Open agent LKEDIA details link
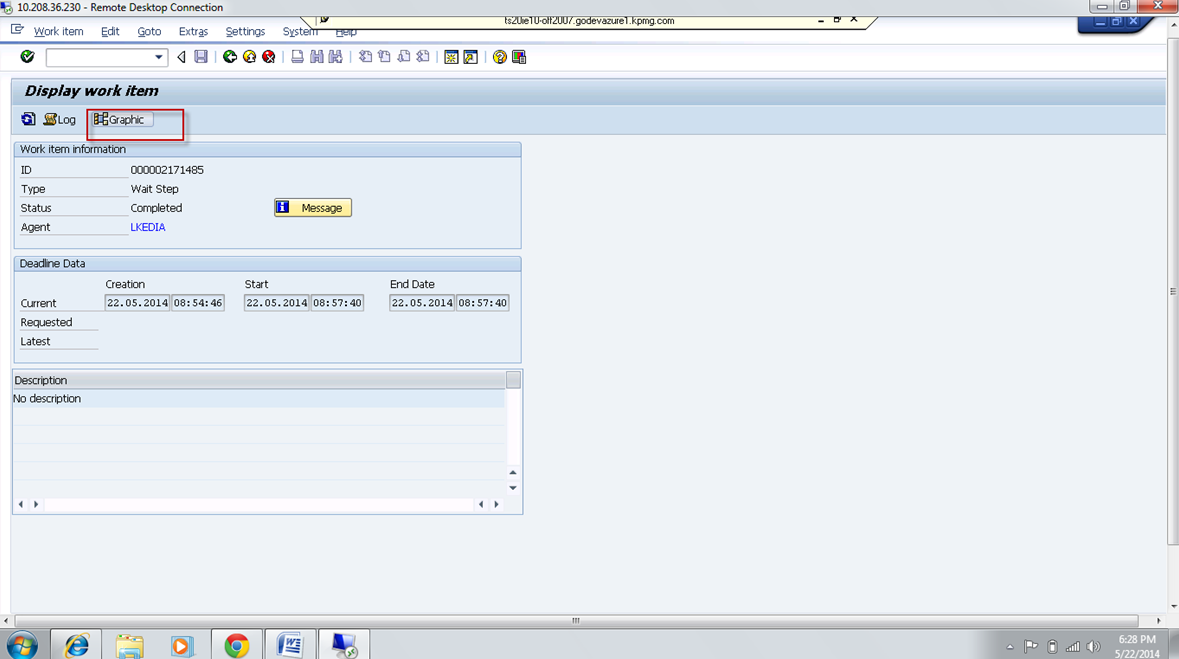Image resolution: width=1179 pixels, height=659 pixels. 147,227
